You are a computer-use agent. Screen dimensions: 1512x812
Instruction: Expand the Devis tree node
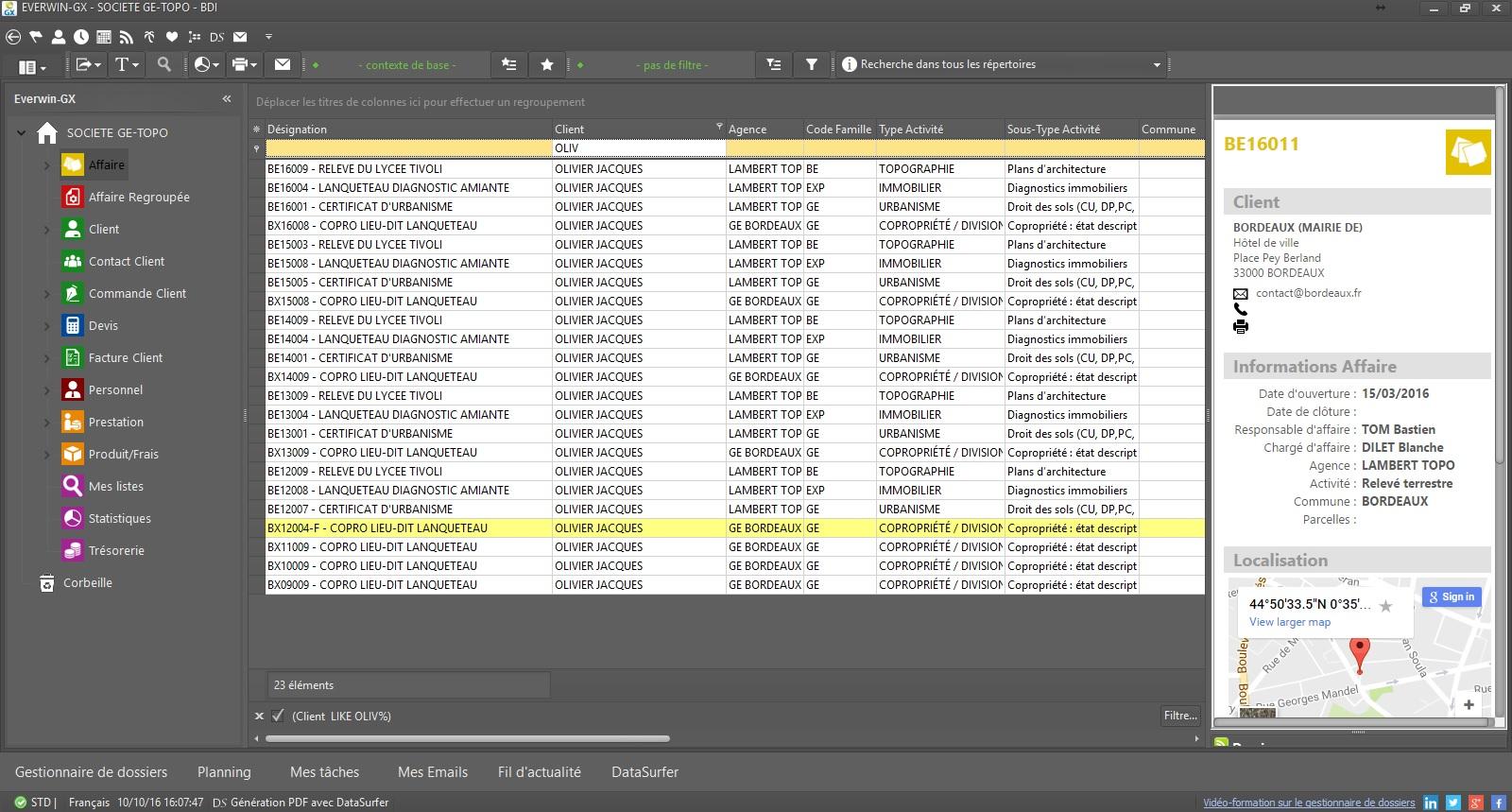[46, 326]
